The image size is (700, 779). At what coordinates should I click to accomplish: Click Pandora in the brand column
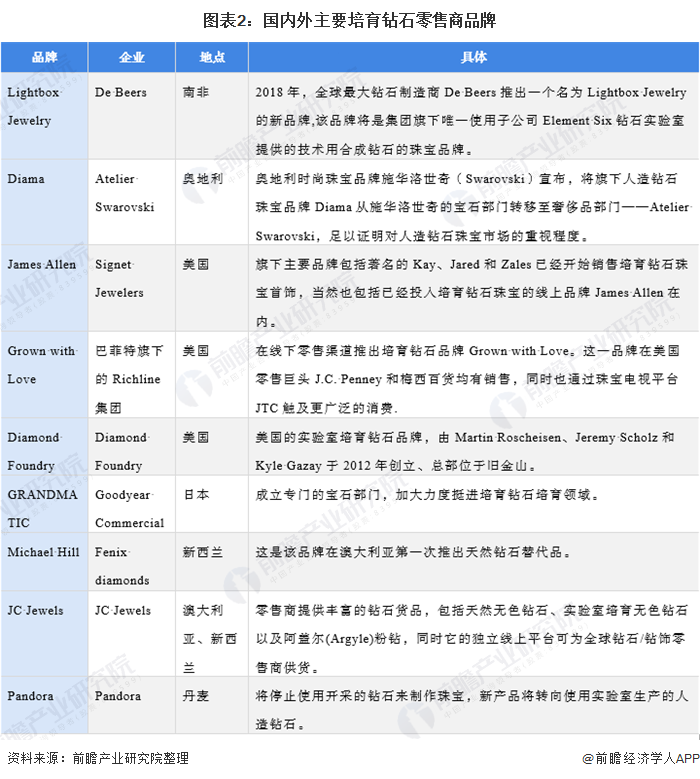tap(44, 705)
